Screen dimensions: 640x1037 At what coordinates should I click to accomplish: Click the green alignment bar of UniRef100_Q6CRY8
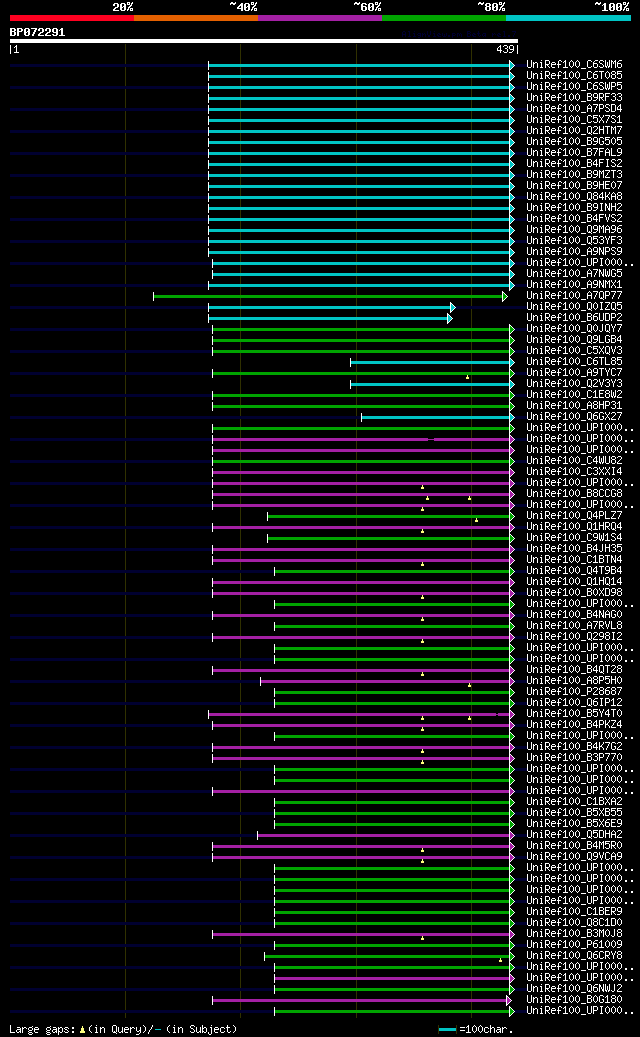tap(389, 956)
